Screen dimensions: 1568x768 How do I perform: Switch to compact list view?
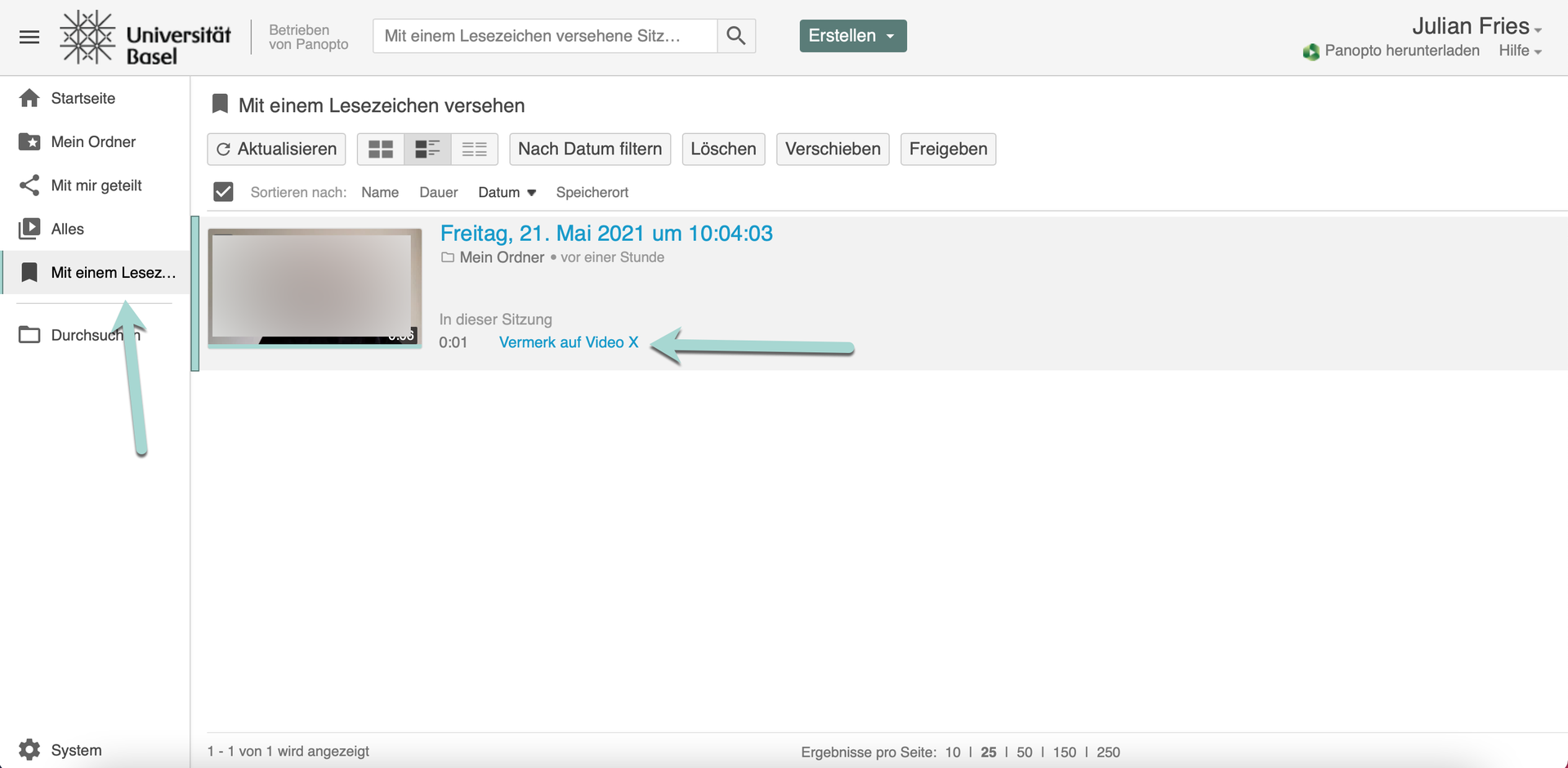[474, 149]
